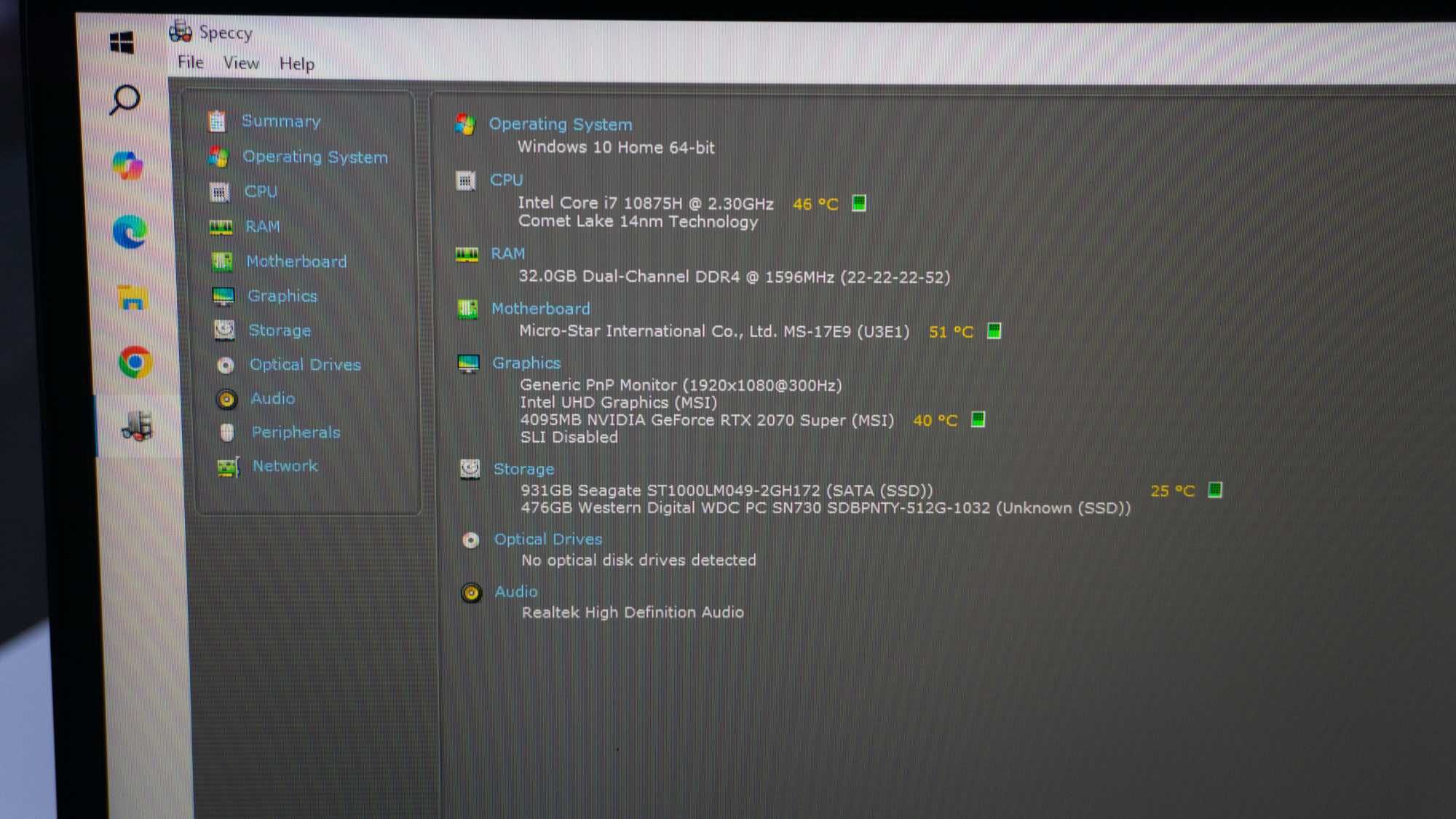Click the 51 °C motherboard temperature

pyautogui.click(x=951, y=332)
